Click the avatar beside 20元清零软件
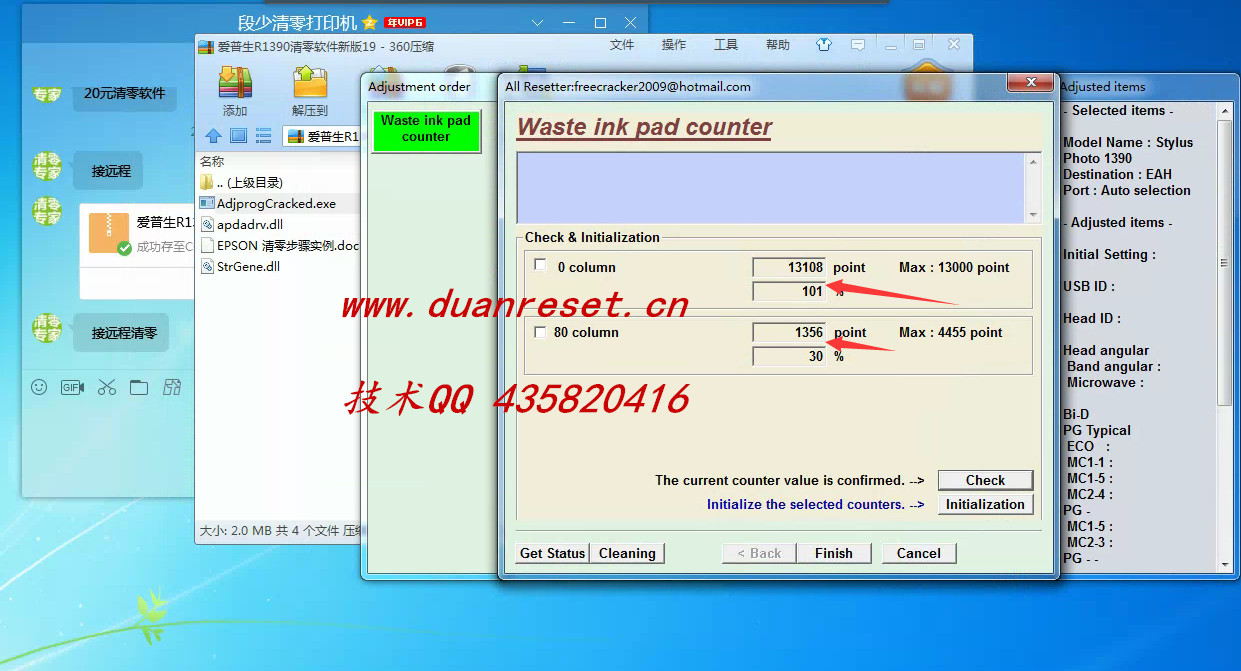 [x=47, y=94]
